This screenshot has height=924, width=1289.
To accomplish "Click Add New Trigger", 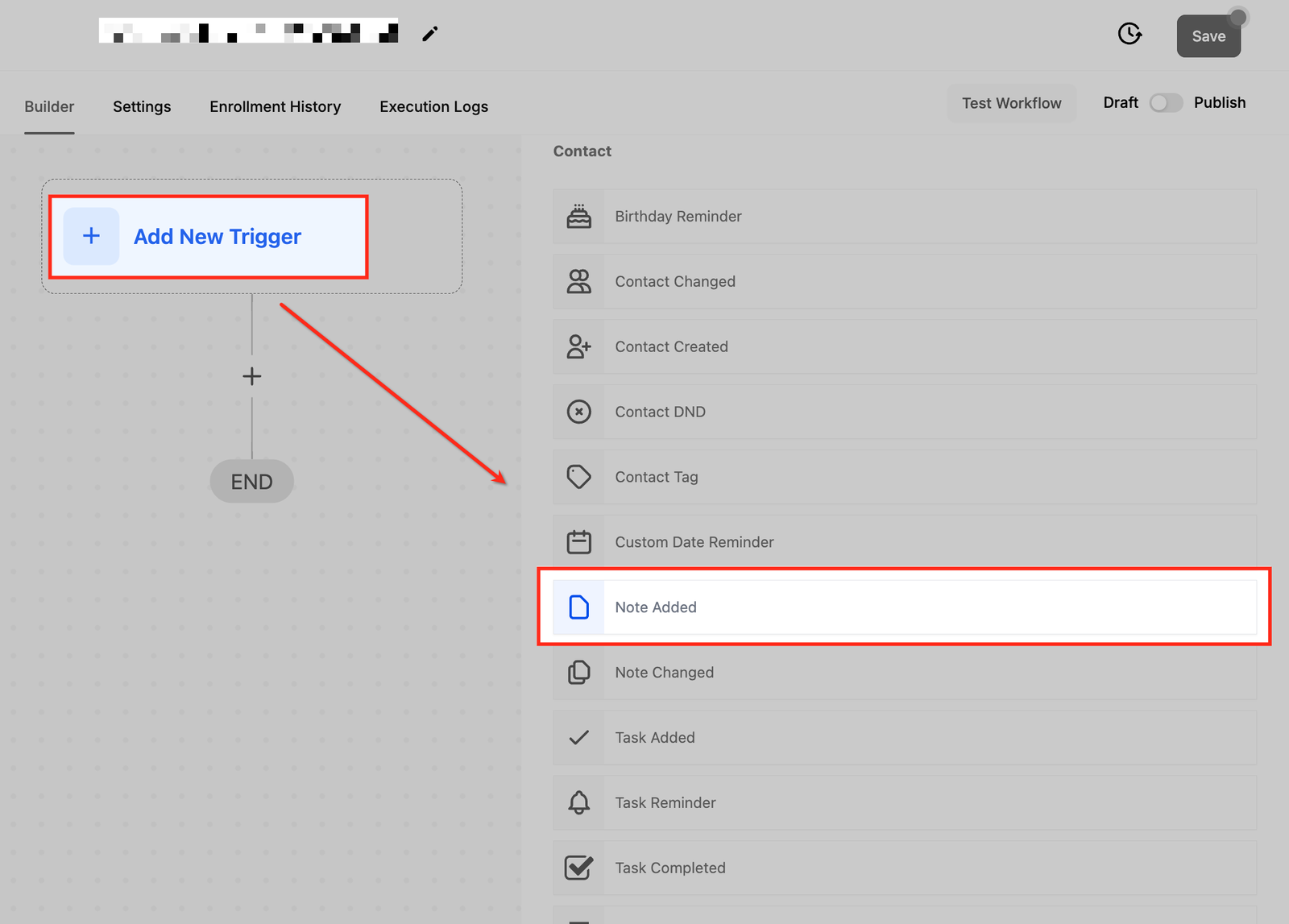I will pos(208,237).
